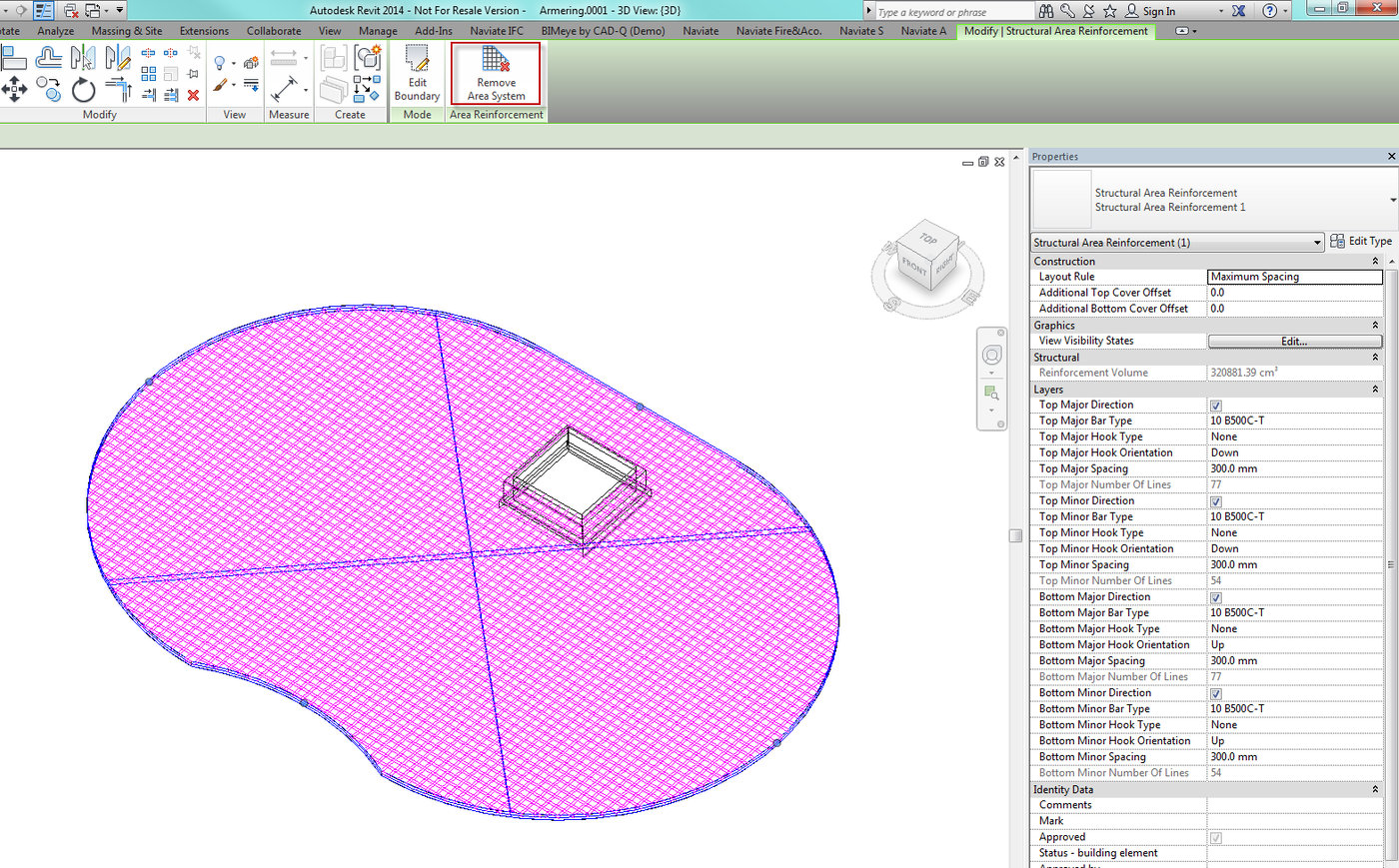Screen dimensions: 1399x868
Task: Open the Massing & Site tab
Action: [126, 31]
